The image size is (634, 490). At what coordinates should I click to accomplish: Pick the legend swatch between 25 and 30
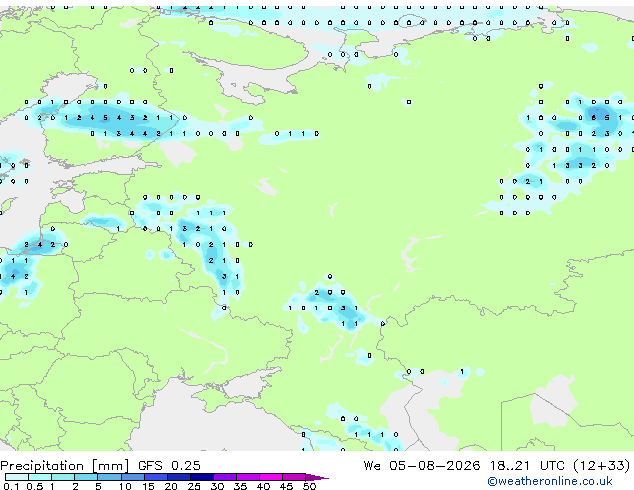[202, 477]
